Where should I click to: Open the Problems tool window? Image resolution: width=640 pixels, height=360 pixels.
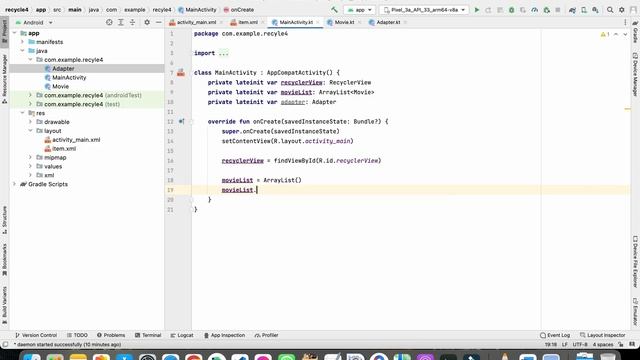pos(111,335)
